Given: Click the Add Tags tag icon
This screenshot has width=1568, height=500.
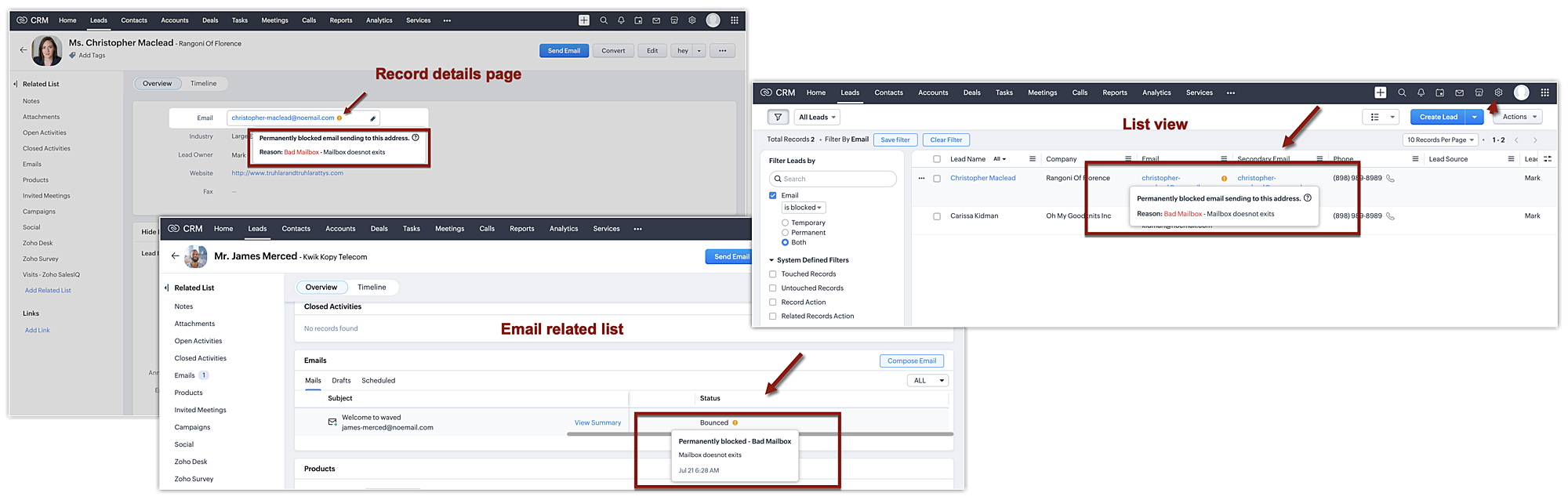Looking at the screenshot, I should coord(73,56).
